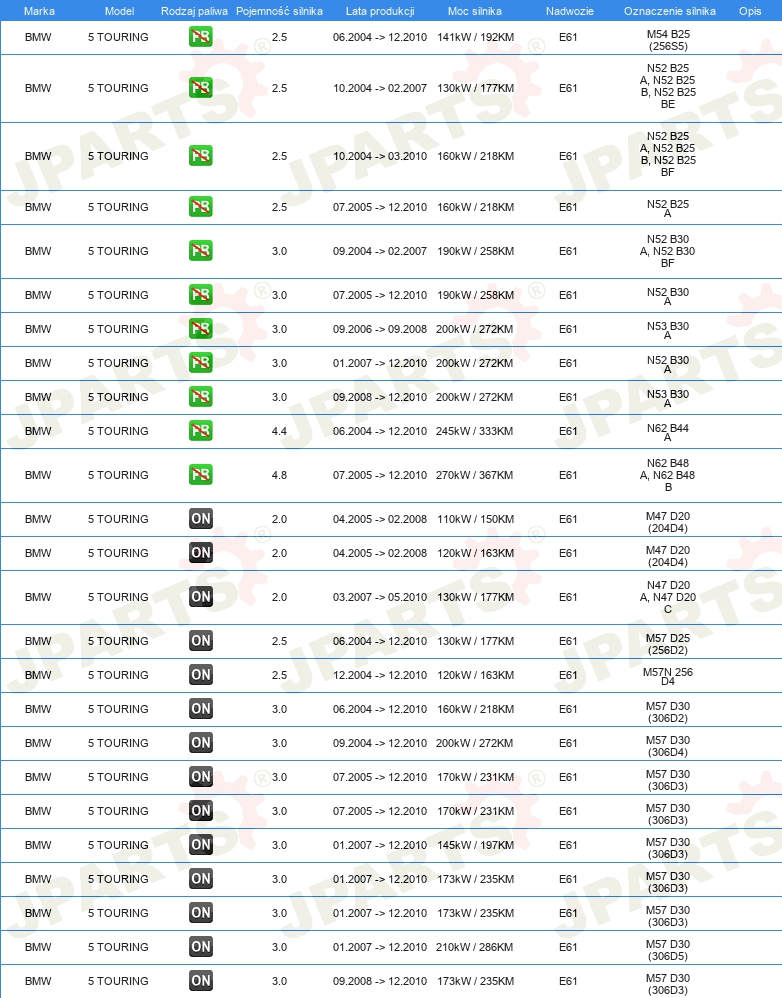Click the petrol icon in the 4.4 engine row
Image resolution: width=782 pixels, height=998 pixels.
200,431
